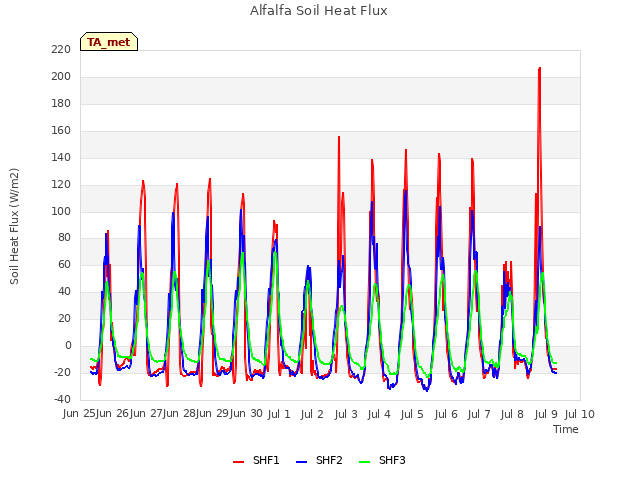Click the Jul 4 x-axis tick label
Viewport: 640px width, 480px height.
(379, 414)
